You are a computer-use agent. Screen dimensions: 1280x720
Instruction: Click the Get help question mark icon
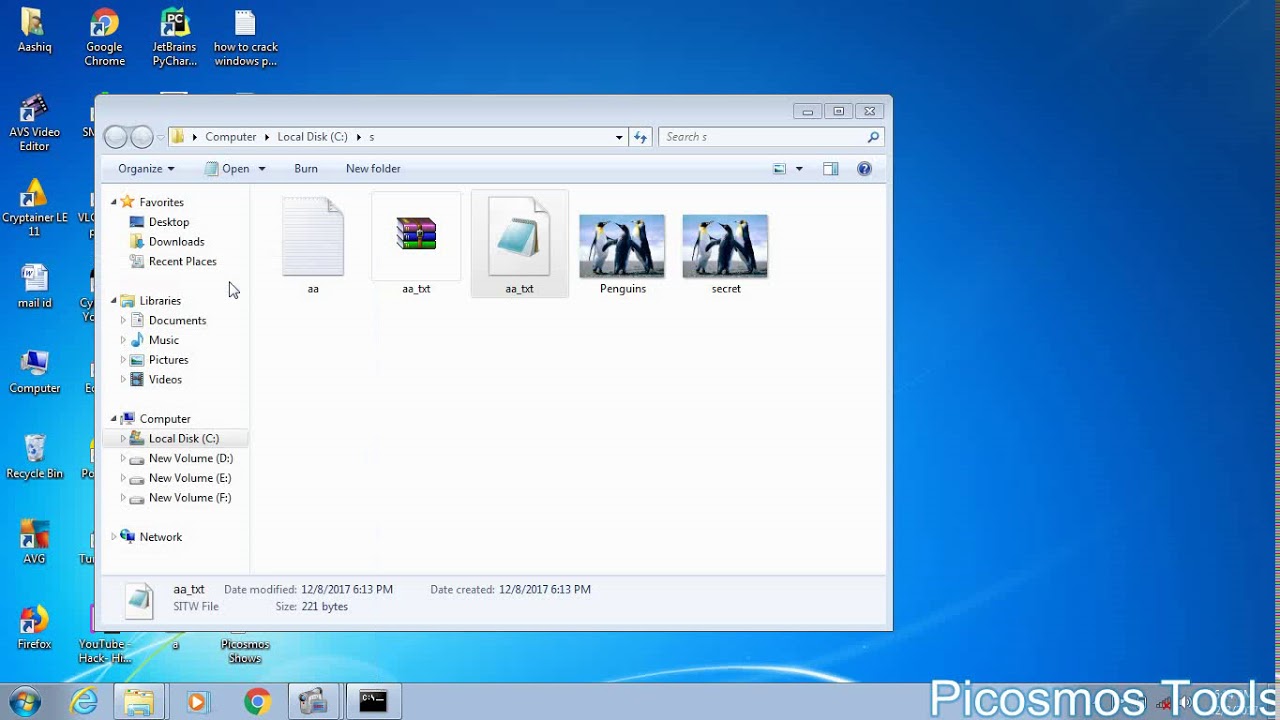coord(864,169)
